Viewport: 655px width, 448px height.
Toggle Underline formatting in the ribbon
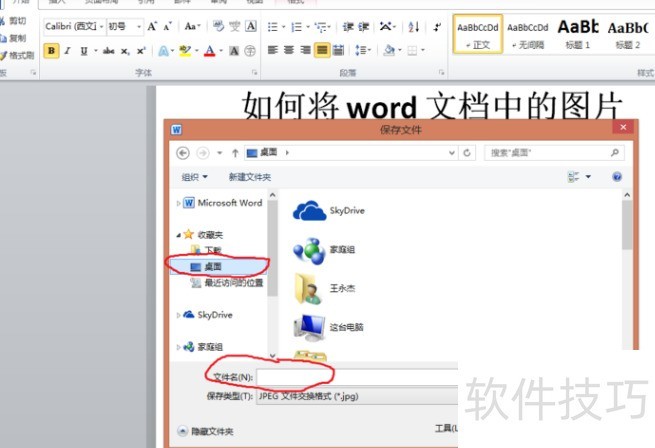click(x=82, y=50)
